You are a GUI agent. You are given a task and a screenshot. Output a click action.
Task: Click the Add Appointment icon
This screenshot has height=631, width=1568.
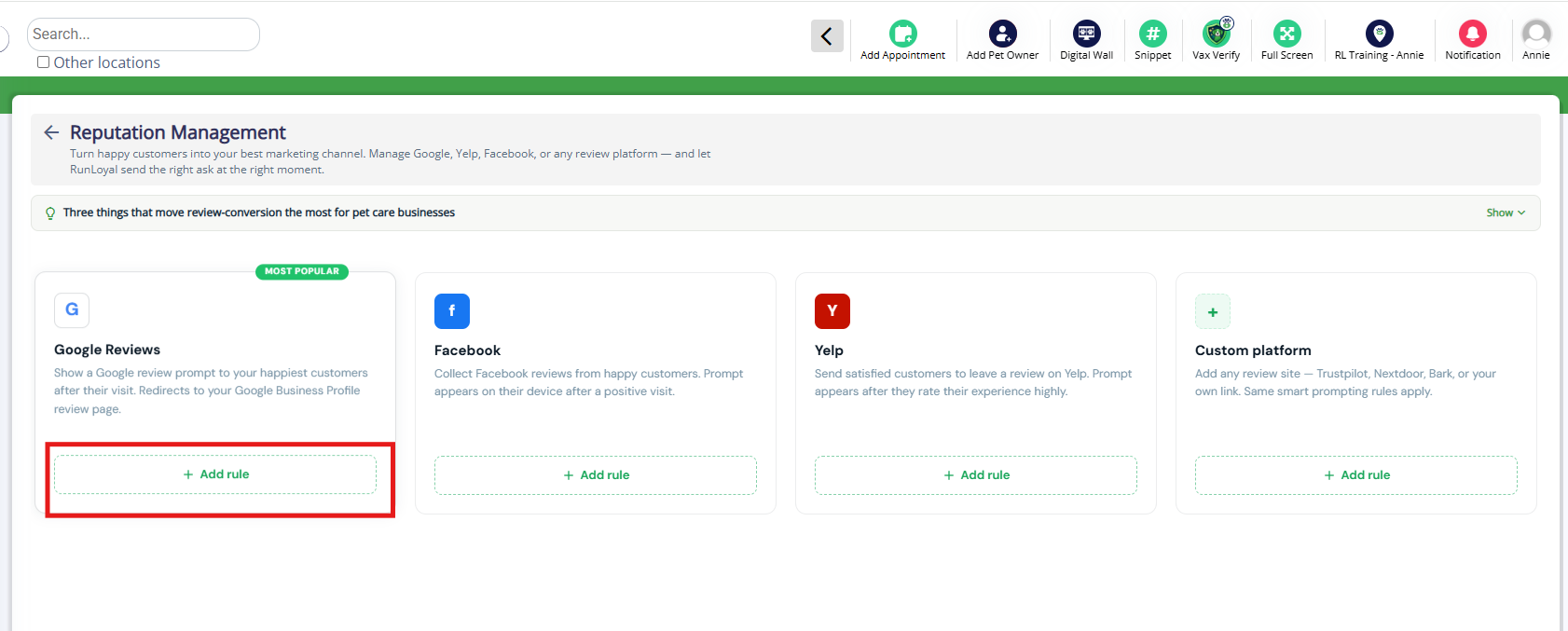(902, 34)
